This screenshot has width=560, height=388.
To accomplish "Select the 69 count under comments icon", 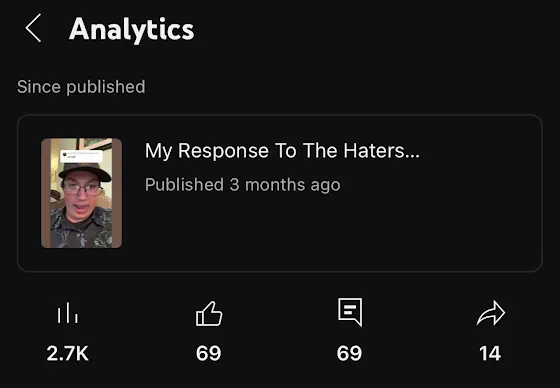I will (x=349, y=353).
